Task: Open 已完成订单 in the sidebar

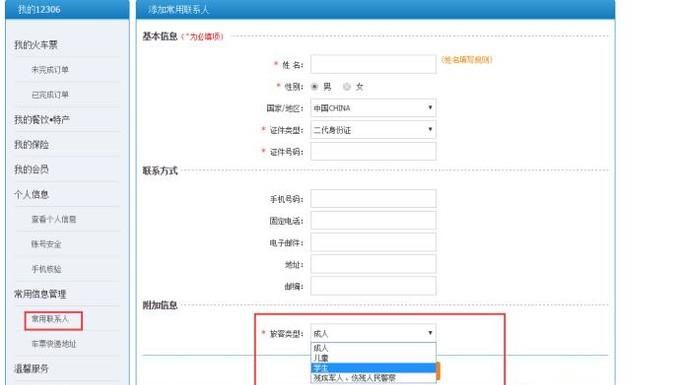Action: pos(50,95)
